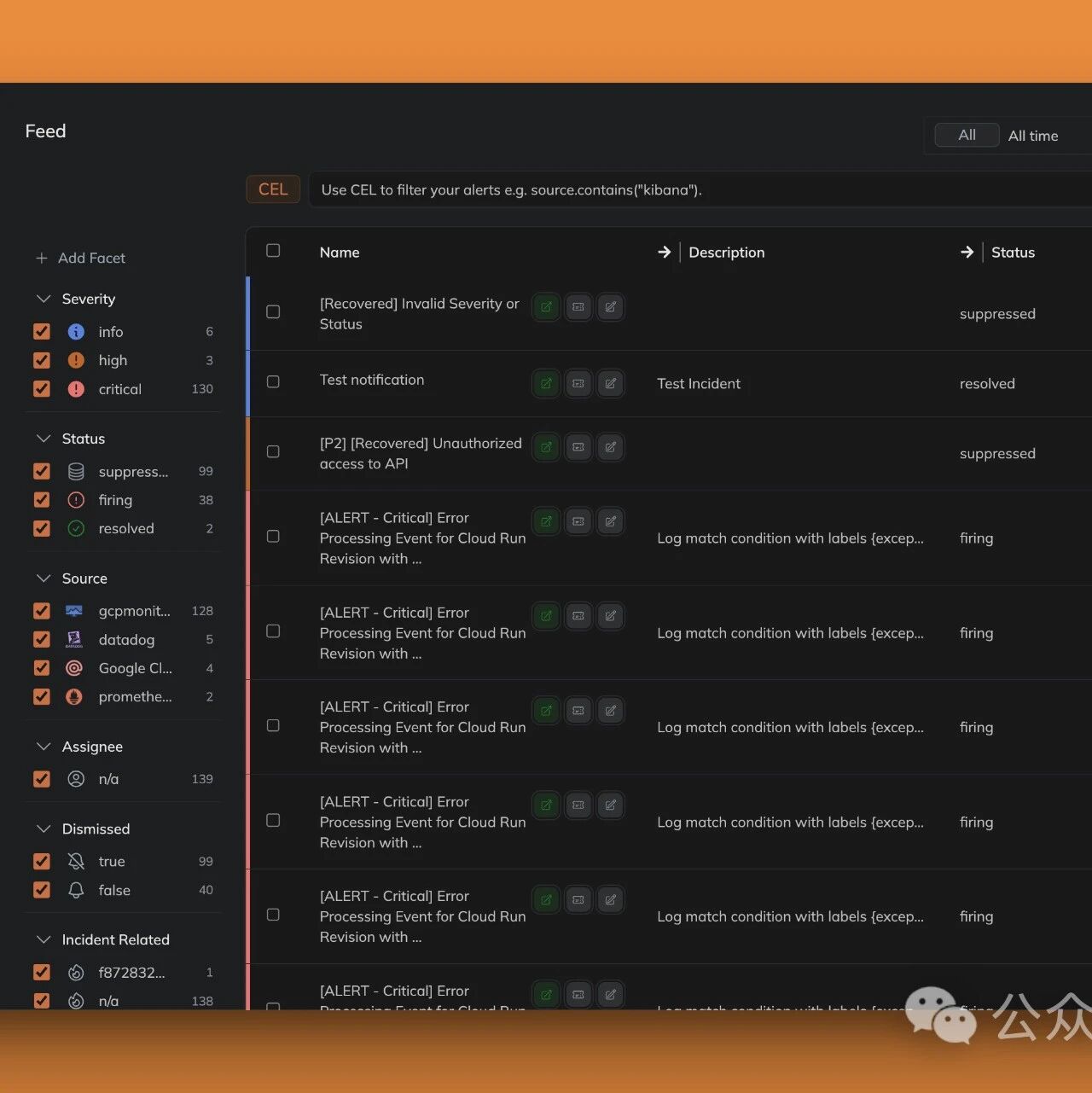Collapse the Status facet group
Viewport: 1092px width, 1093px height.
point(44,439)
